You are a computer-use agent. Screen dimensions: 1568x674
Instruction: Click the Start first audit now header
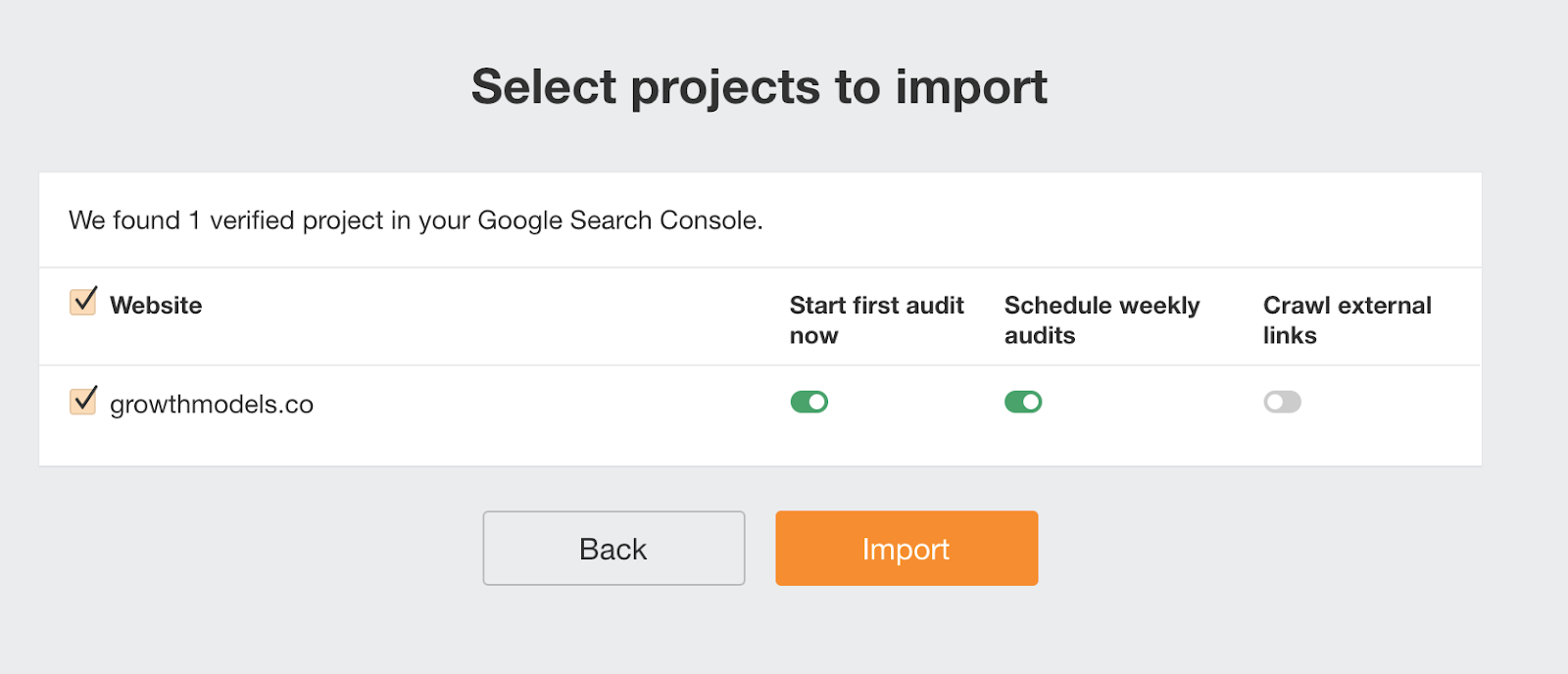coord(876,319)
